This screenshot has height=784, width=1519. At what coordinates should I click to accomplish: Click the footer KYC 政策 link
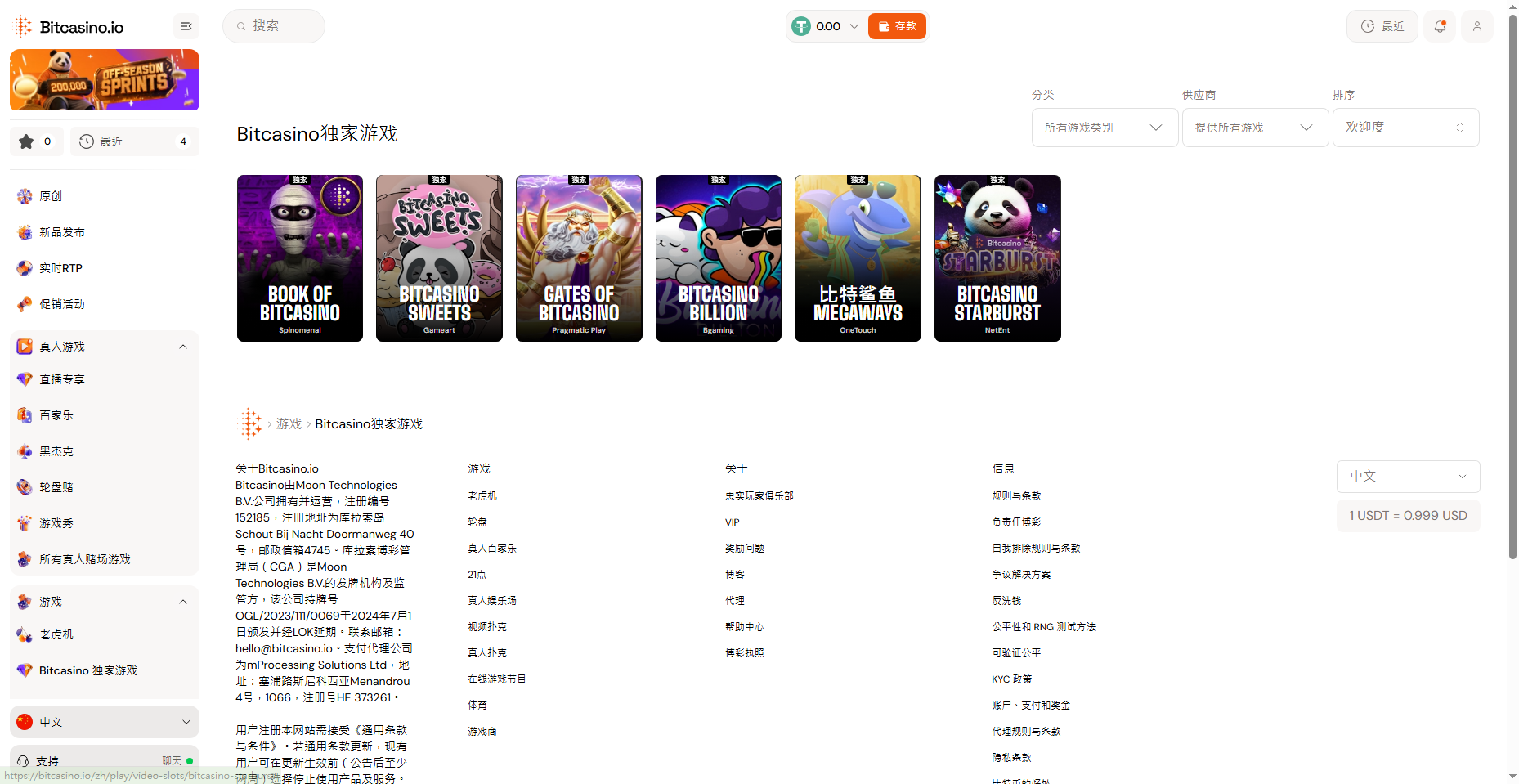(x=1012, y=679)
